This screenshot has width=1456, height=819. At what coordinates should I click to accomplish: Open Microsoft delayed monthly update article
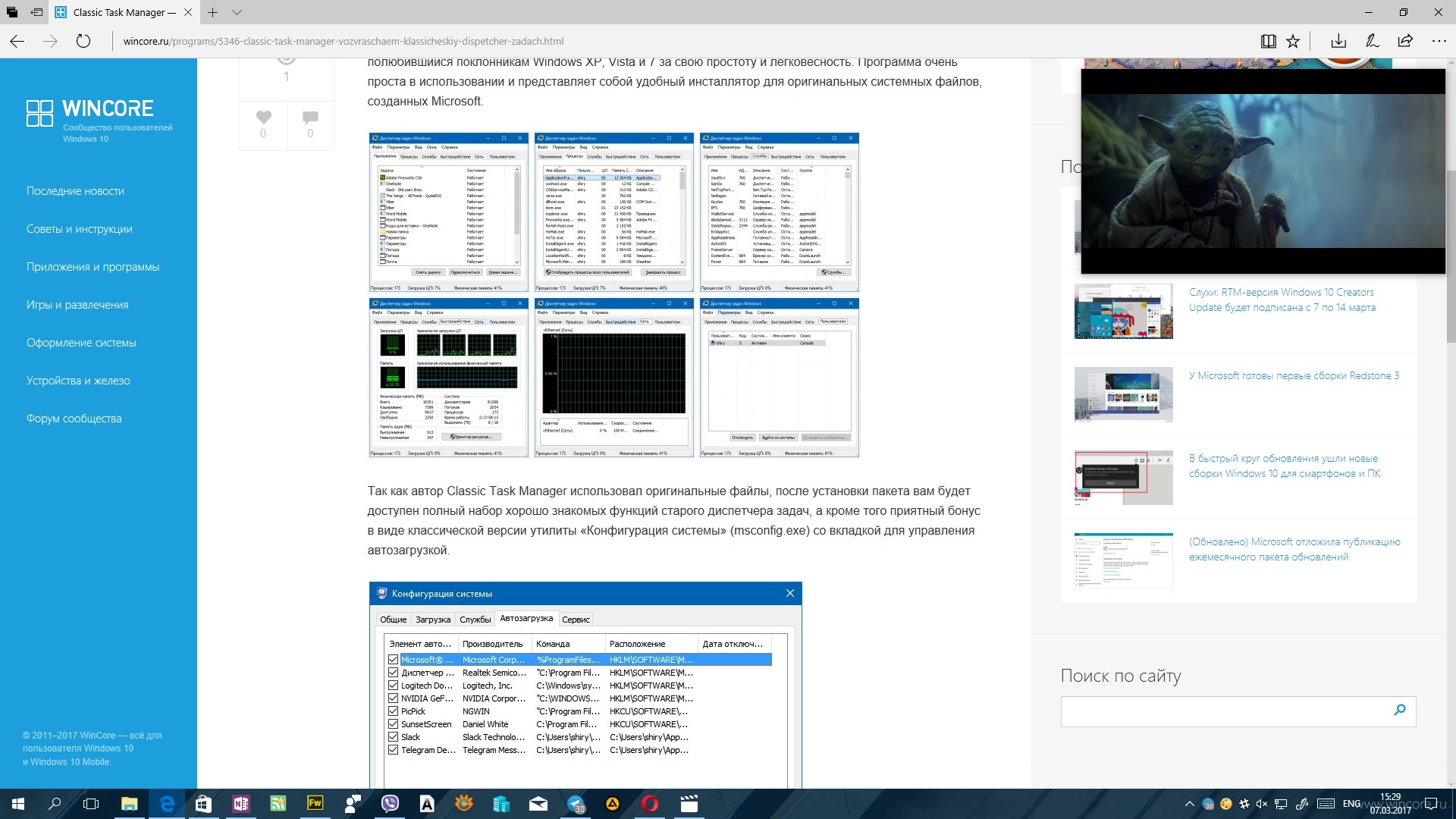[1294, 549]
